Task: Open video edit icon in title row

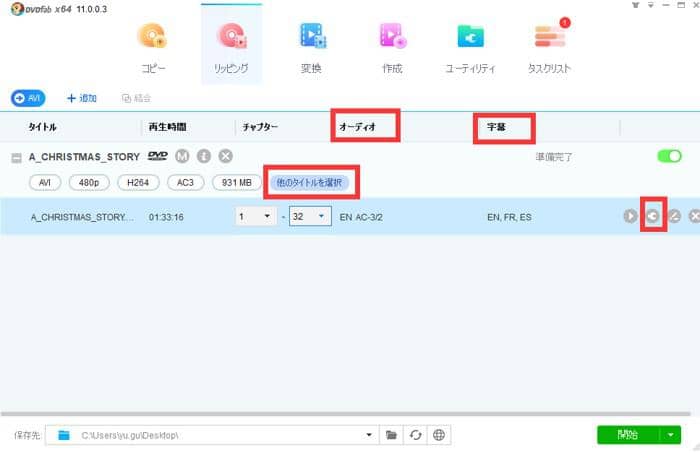Action: coord(673,216)
